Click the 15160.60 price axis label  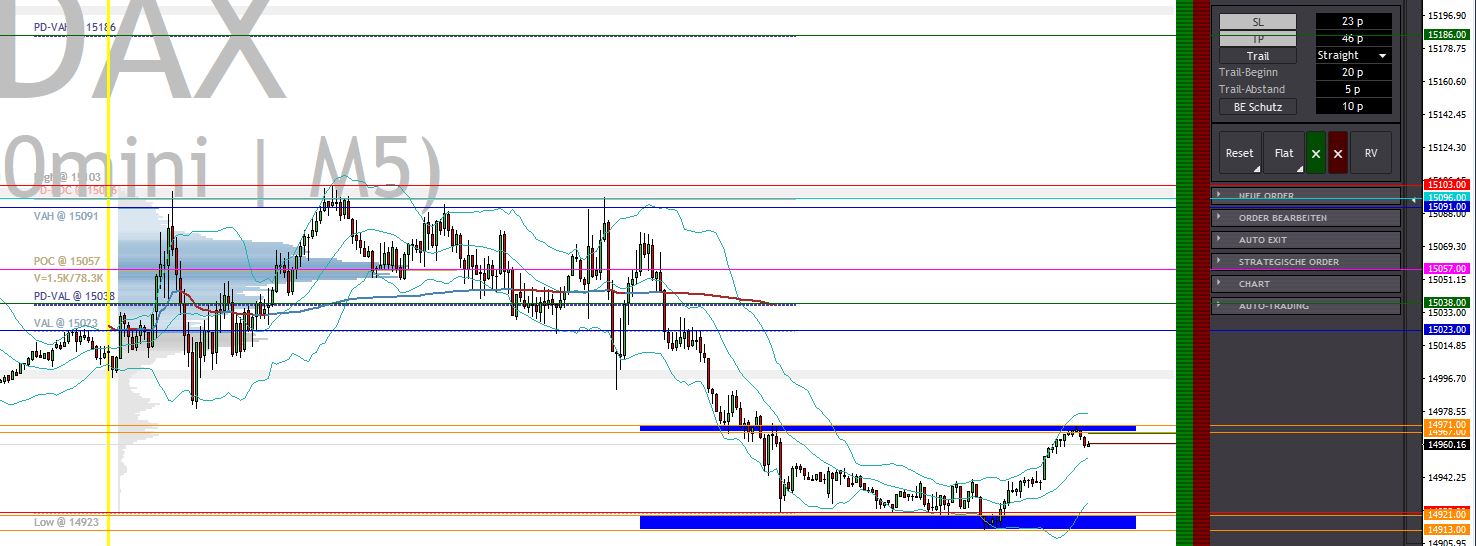[x=1448, y=81]
